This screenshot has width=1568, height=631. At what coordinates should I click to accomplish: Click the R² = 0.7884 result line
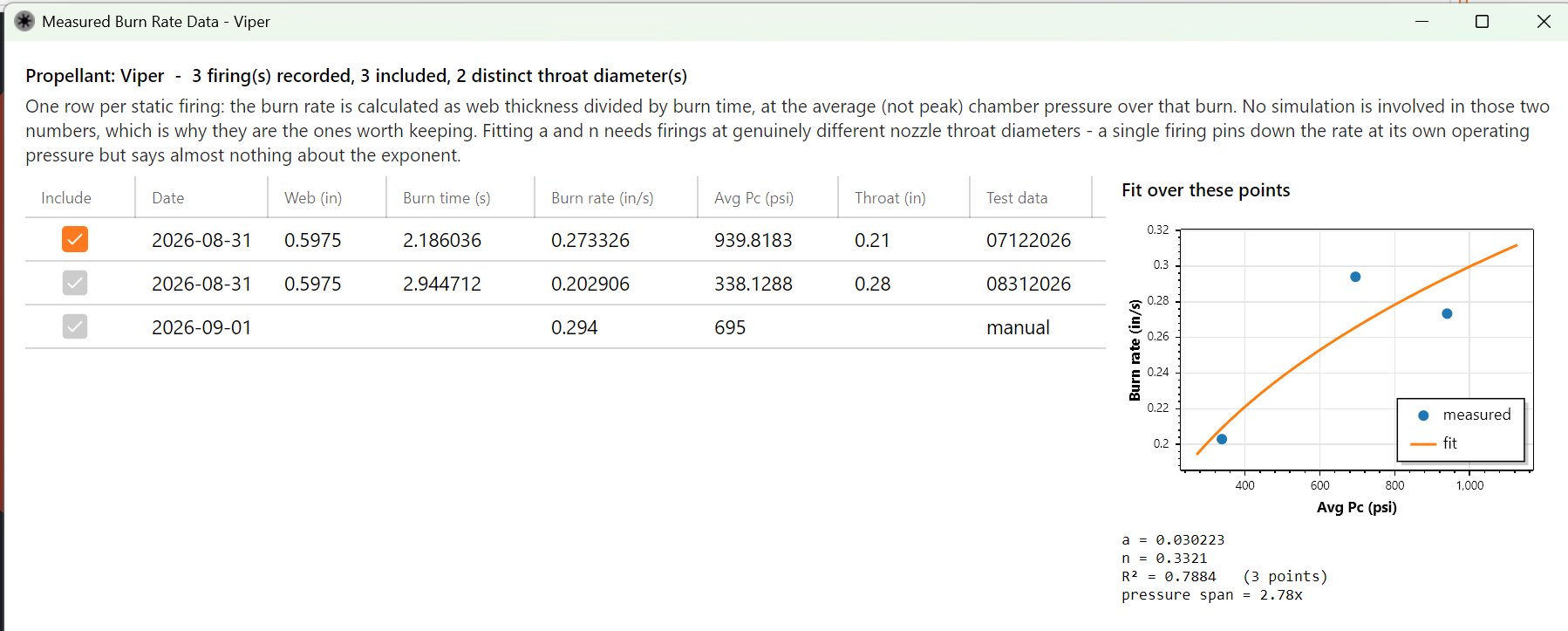coord(1224,577)
